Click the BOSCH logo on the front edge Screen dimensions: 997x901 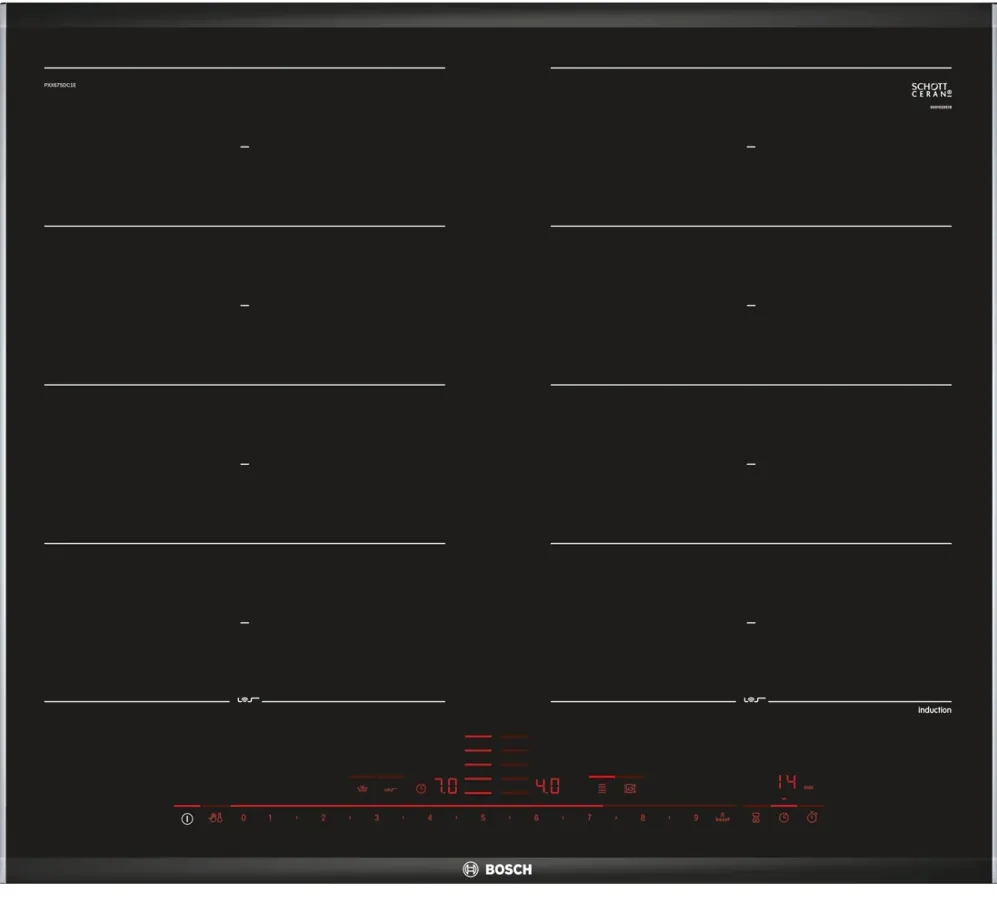click(x=497, y=869)
